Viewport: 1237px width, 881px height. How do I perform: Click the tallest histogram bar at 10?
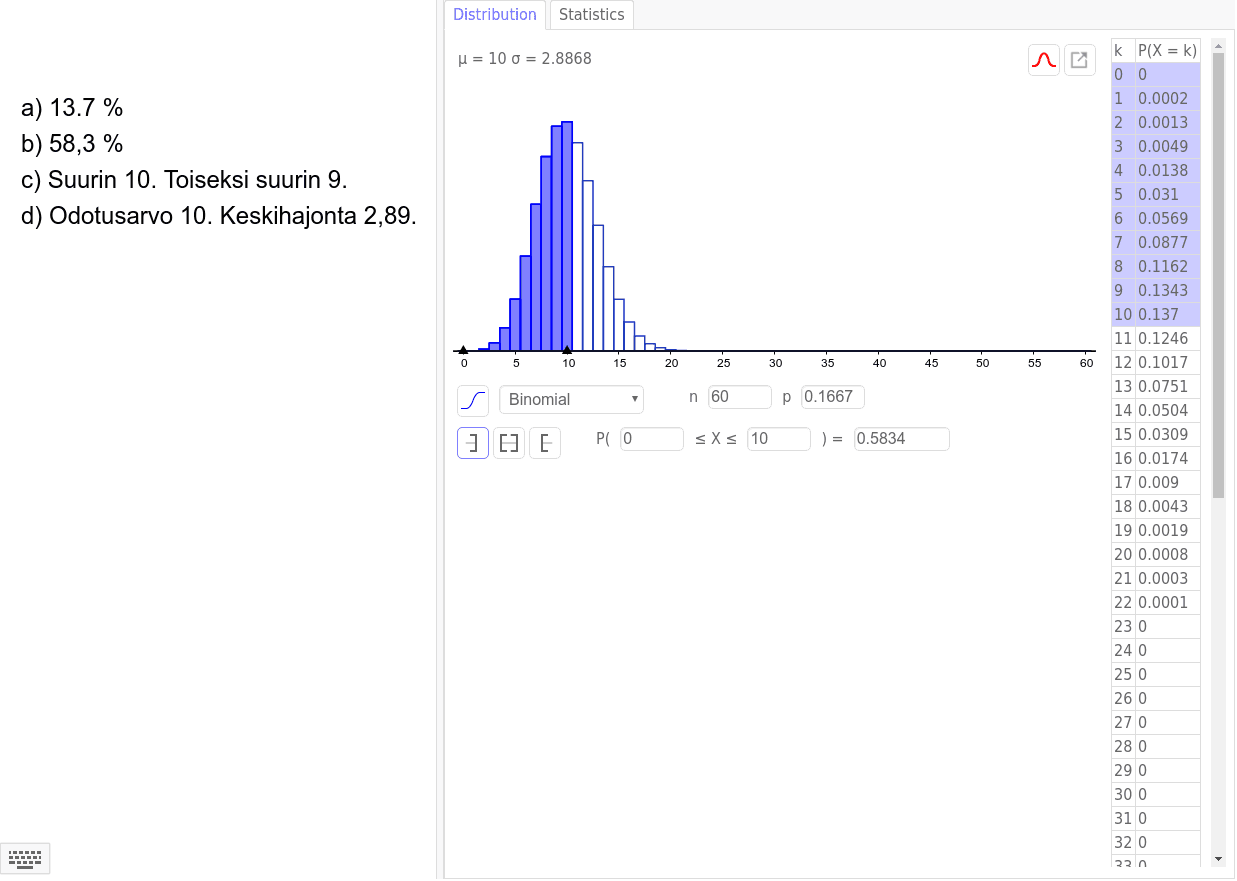(567, 236)
